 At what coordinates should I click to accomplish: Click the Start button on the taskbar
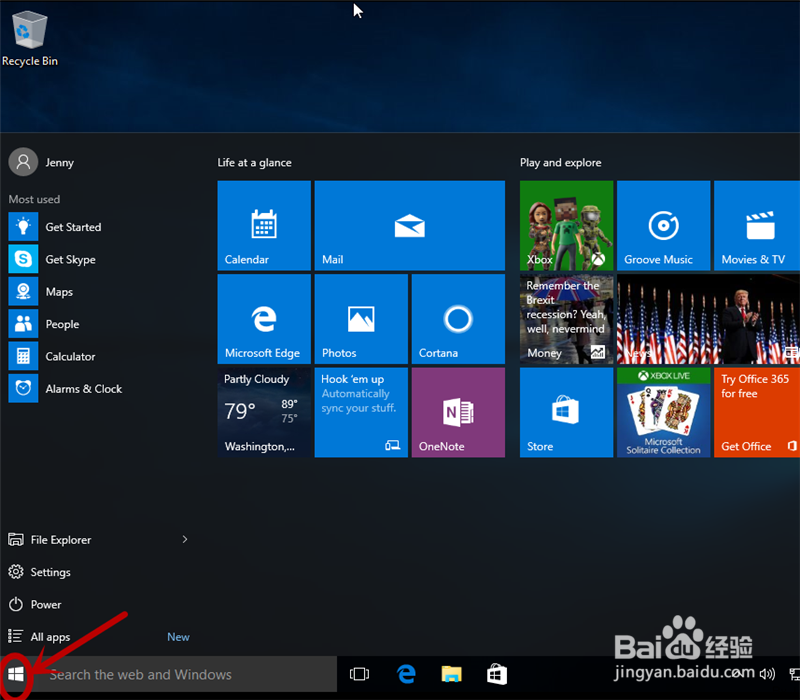click(16, 674)
